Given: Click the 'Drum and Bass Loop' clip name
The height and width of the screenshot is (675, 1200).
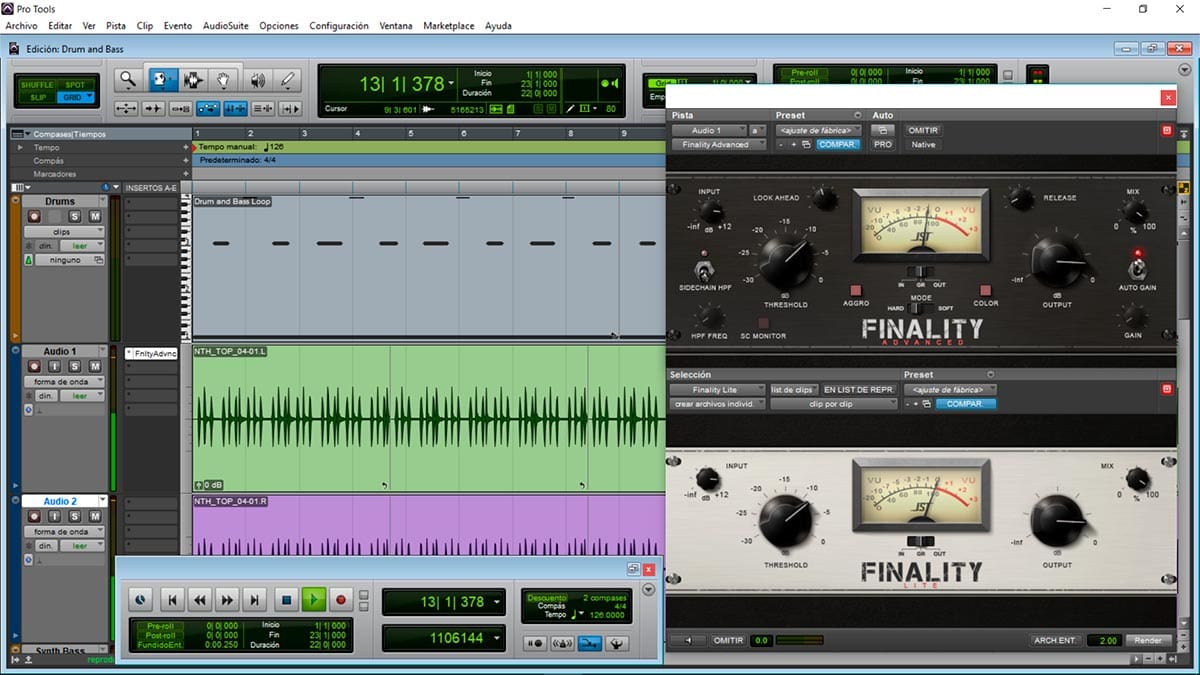Looking at the screenshot, I should (232, 201).
